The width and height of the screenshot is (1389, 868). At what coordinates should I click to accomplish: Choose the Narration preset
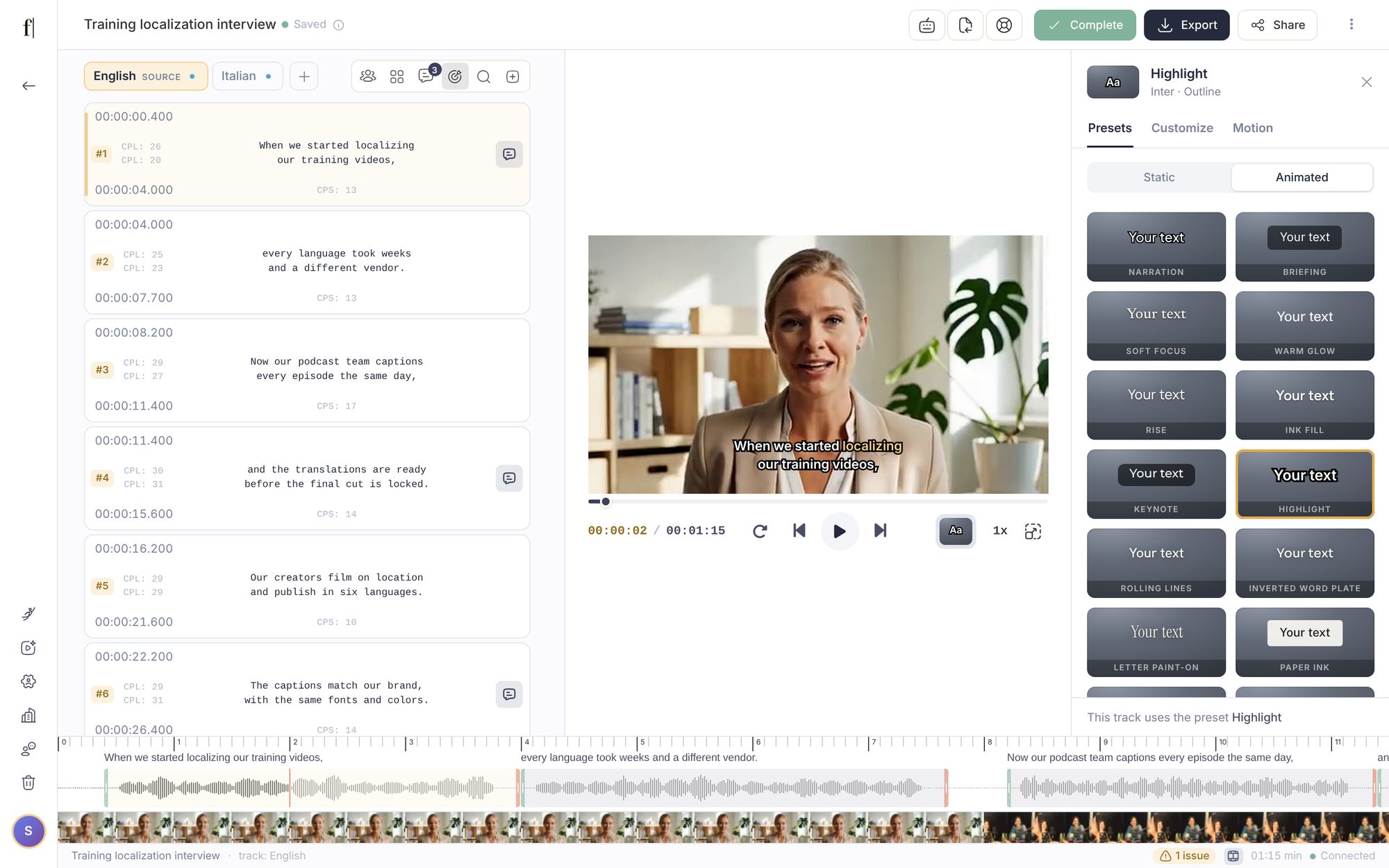point(1156,247)
